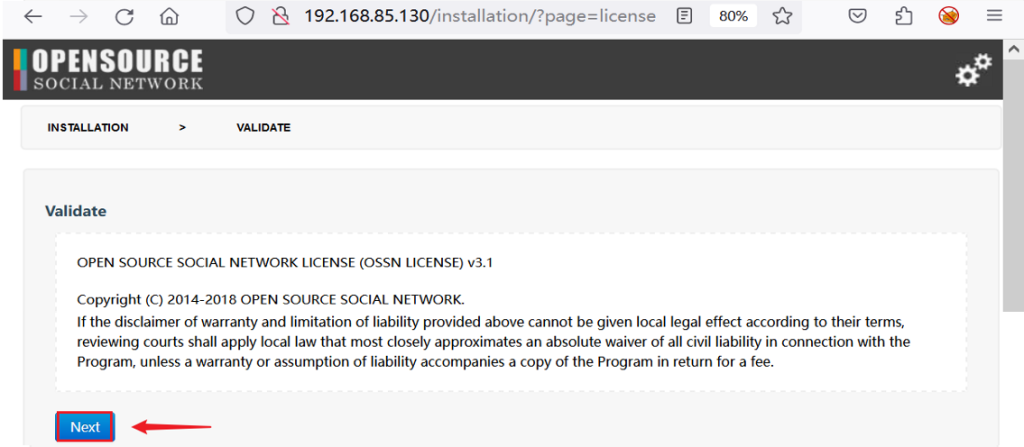Screen dimensions: 1024x447
Task: Open the browser hamburger menu
Action: pos(995,16)
